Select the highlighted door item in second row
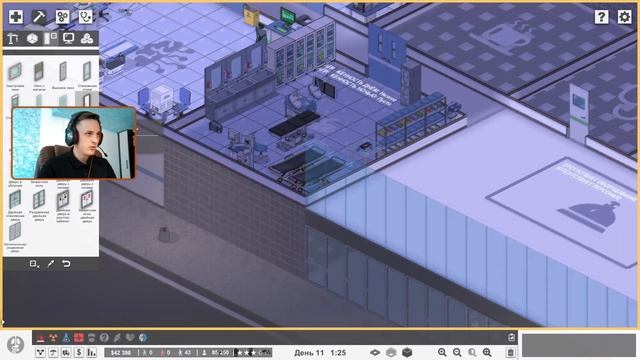Viewport: 640px width, 360px height. point(87,99)
